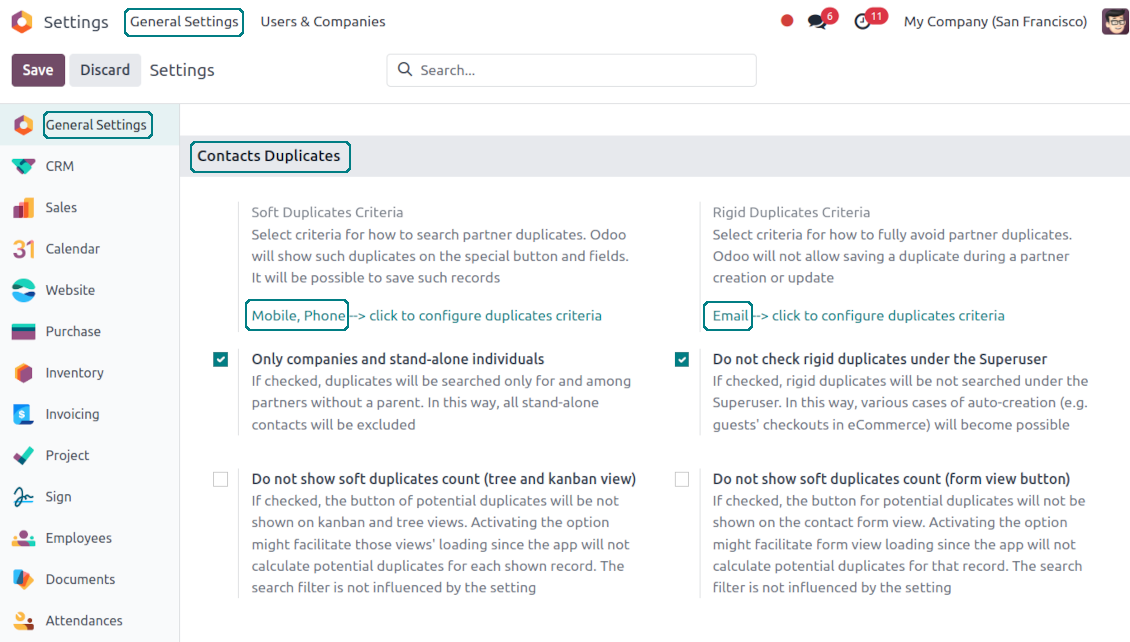Click Contacts Duplicates section header

[x=270, y=156]
